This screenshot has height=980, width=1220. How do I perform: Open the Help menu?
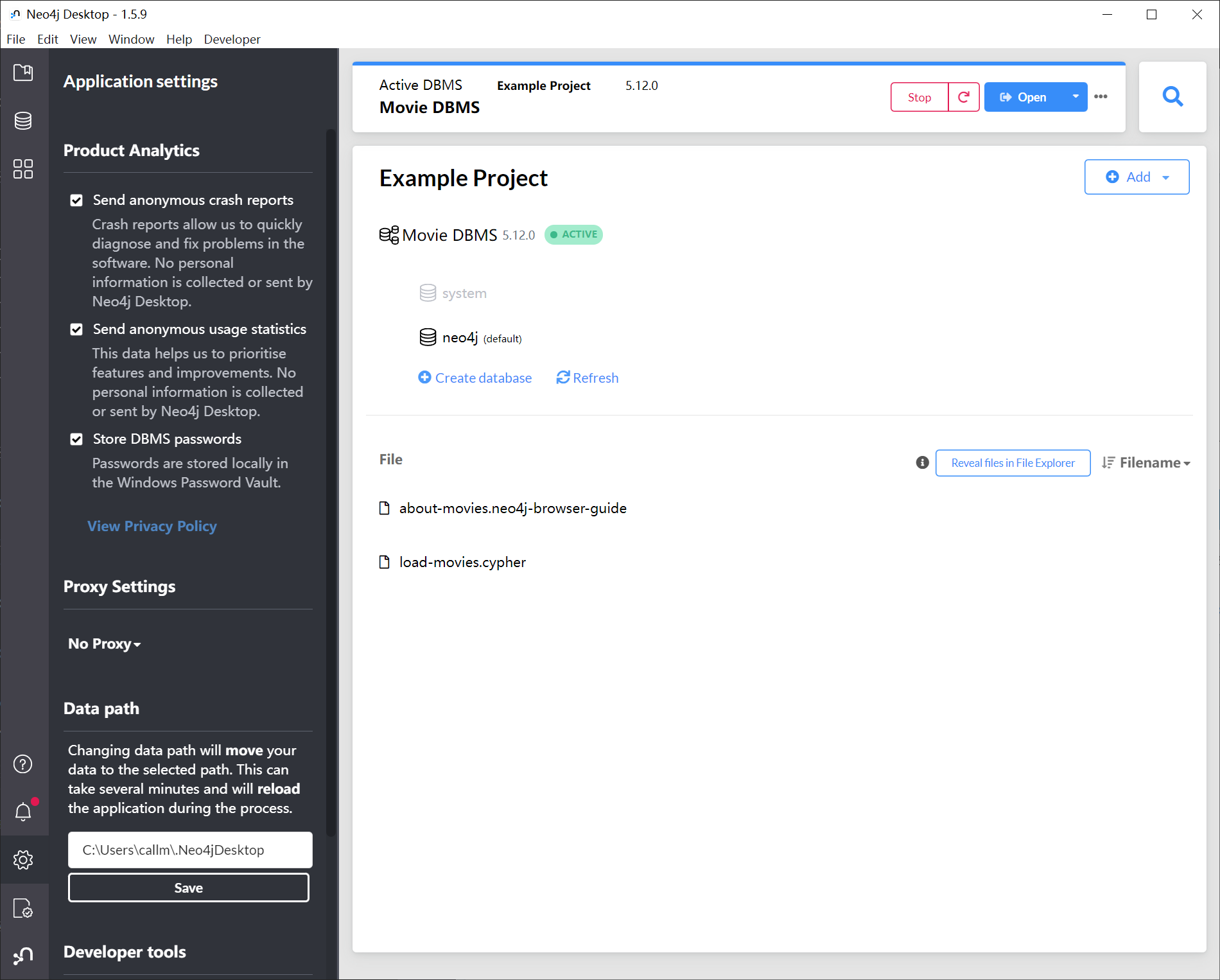coord(179,39)
